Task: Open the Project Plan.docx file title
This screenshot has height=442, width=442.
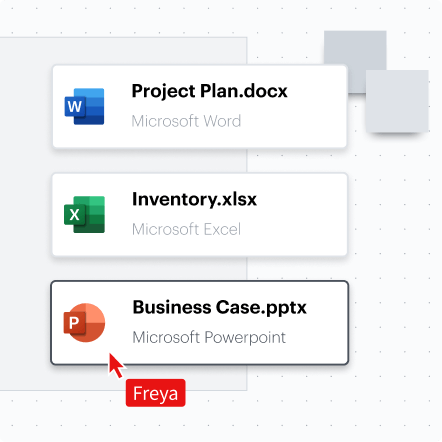Action: coord(209,91)
